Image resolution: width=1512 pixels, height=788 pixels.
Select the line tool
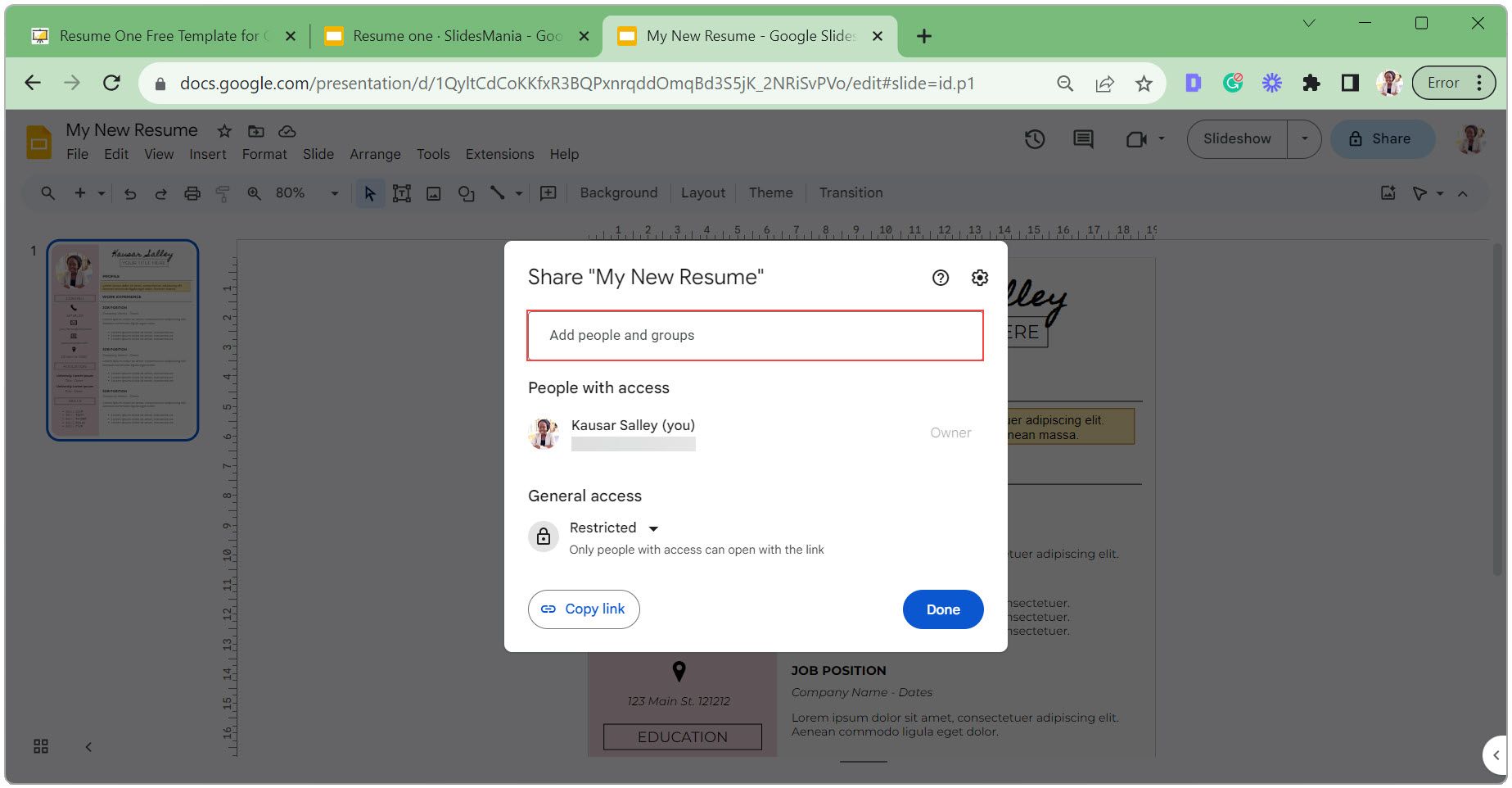click(x=497, y=193)
